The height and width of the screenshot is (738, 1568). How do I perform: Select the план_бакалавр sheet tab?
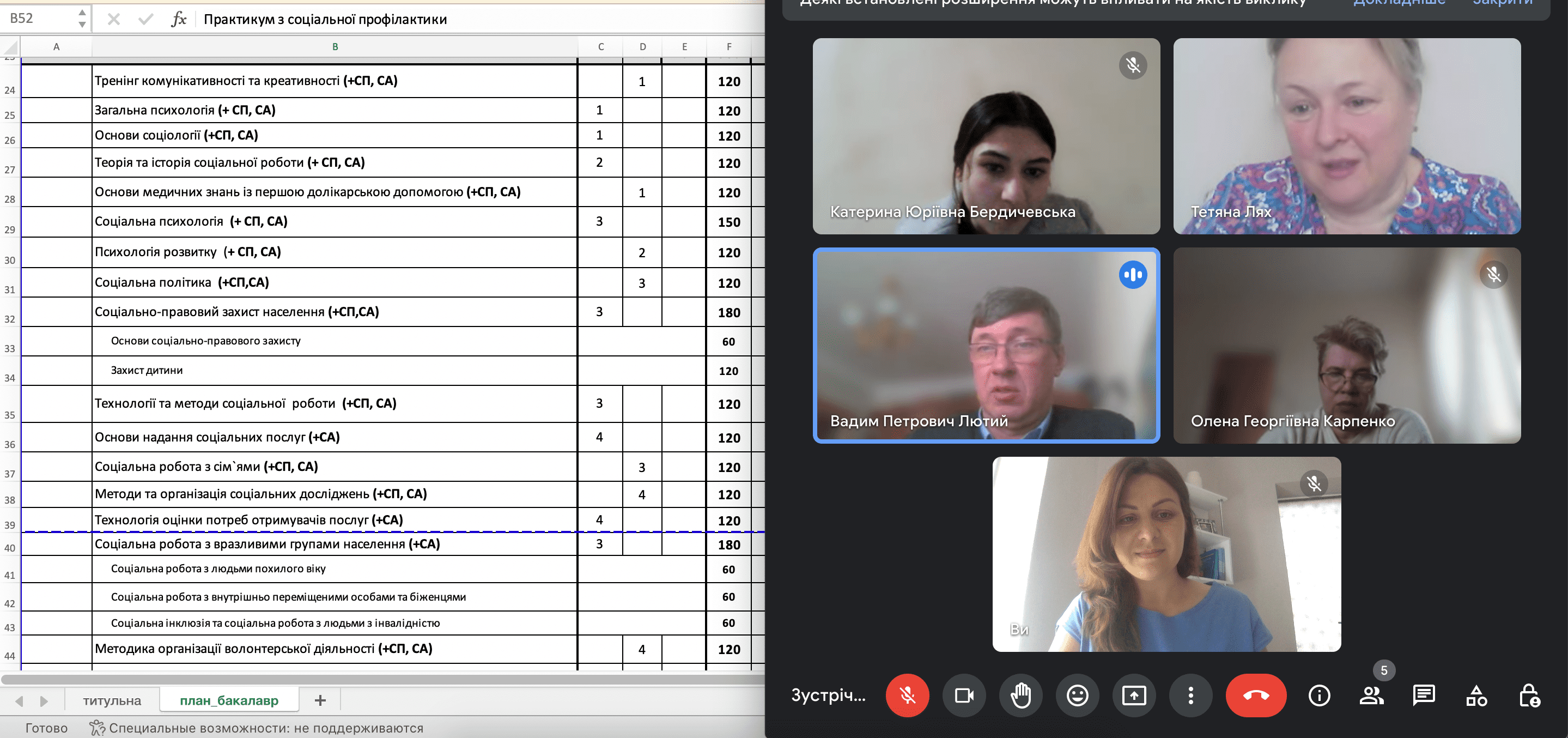point(229,700)
